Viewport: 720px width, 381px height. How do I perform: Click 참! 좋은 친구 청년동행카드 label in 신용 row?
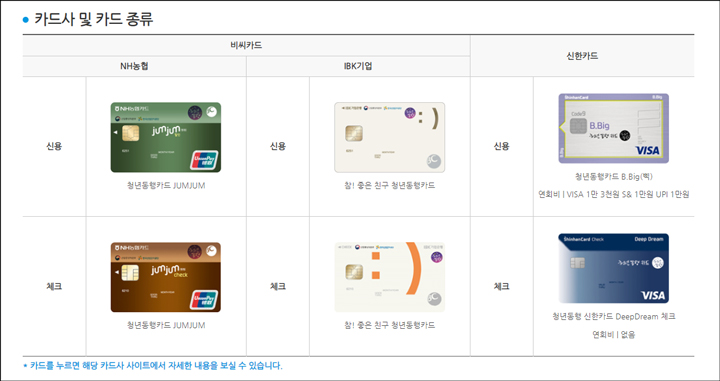click(x=389, y=185)
